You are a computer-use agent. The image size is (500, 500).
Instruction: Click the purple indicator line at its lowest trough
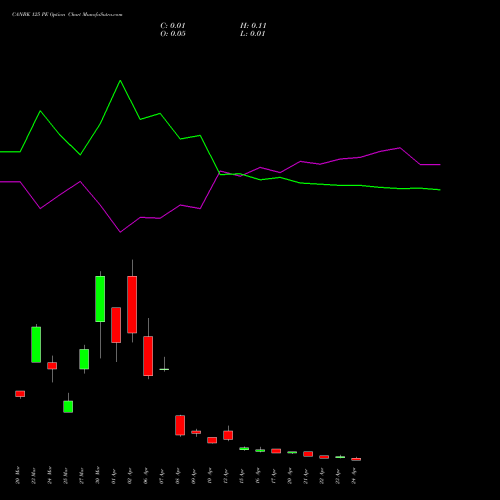tap(120, 232)
